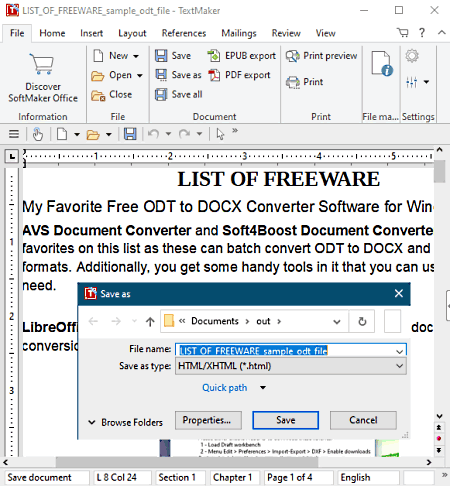Expand the File name history dropdown
Screen dimensions: 450x486
coord(399,351)
